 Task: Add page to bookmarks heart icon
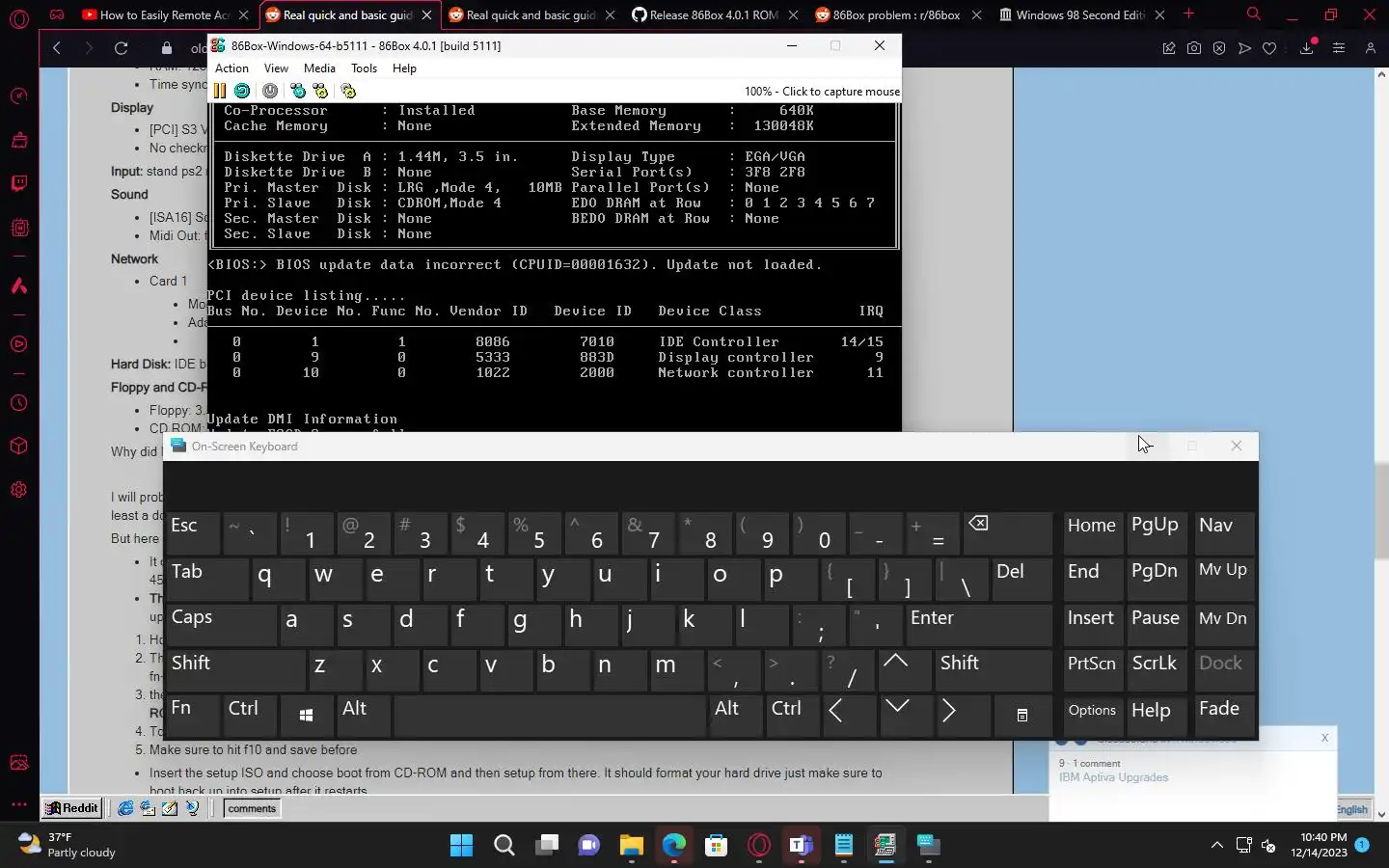coord(1269,48)
